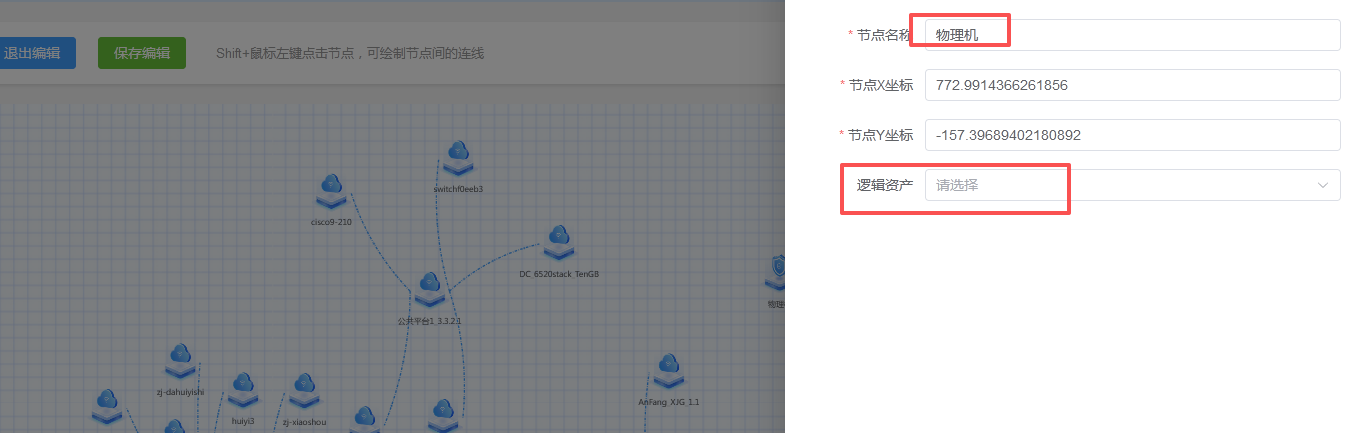
Task: Click the AnFang XJG 1.1 node
Action: click(x=668, y=371)
